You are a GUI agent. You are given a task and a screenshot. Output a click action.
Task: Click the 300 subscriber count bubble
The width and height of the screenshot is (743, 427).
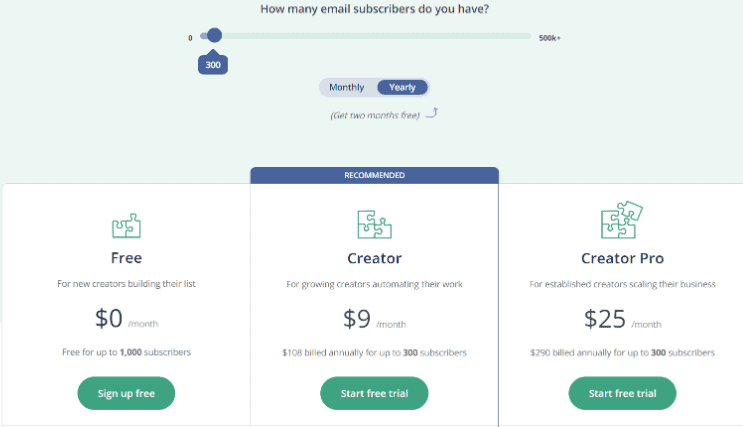pyautogui.click(x=213, y=65)
